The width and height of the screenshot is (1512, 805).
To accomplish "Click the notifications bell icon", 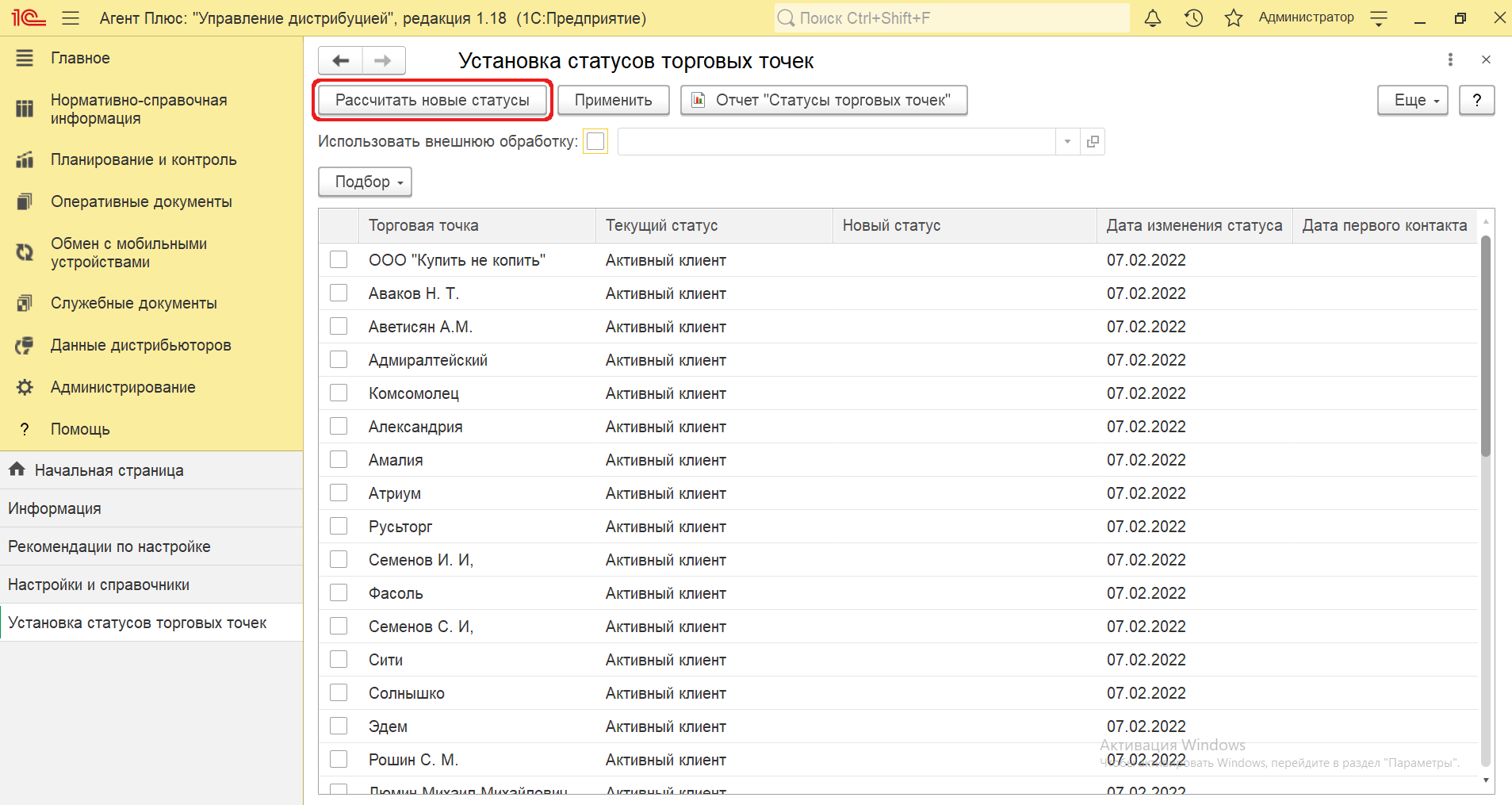I will (x=1153, y=18).
